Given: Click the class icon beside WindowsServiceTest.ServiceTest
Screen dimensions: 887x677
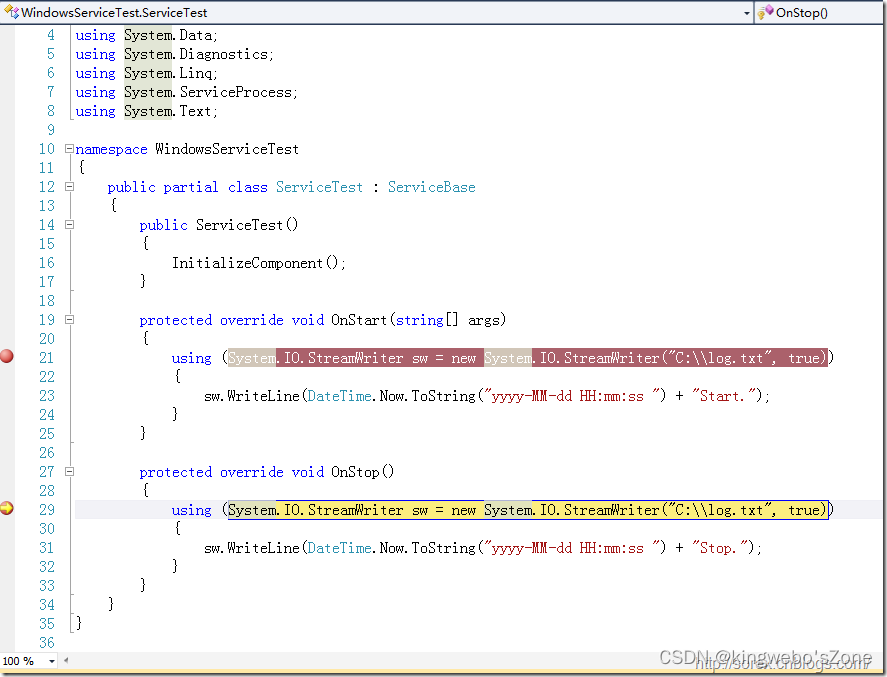Looking at the screenshot, I should (x=9, y=12).
